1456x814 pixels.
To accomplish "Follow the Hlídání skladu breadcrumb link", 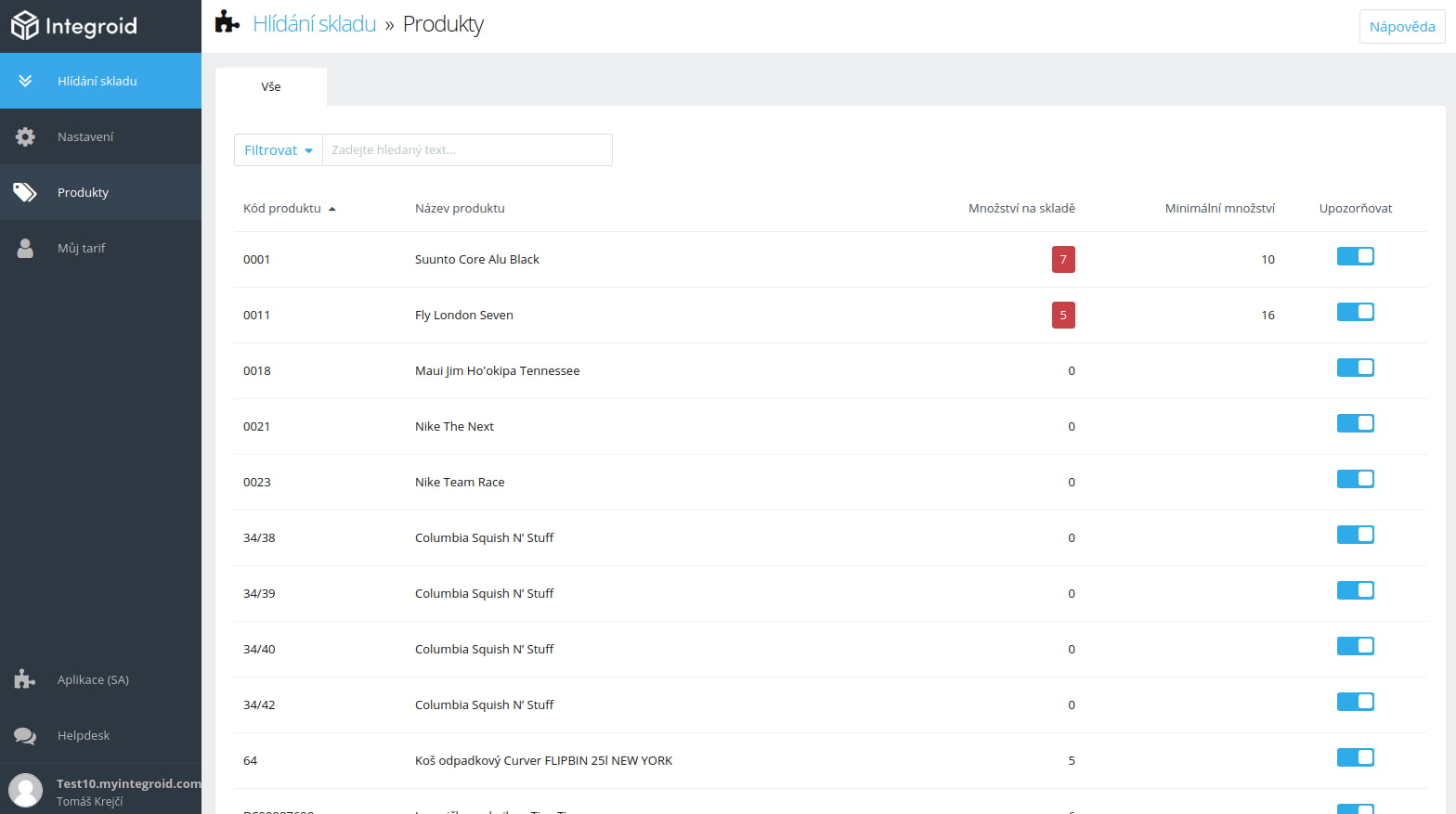I will [x=315, y=23].
